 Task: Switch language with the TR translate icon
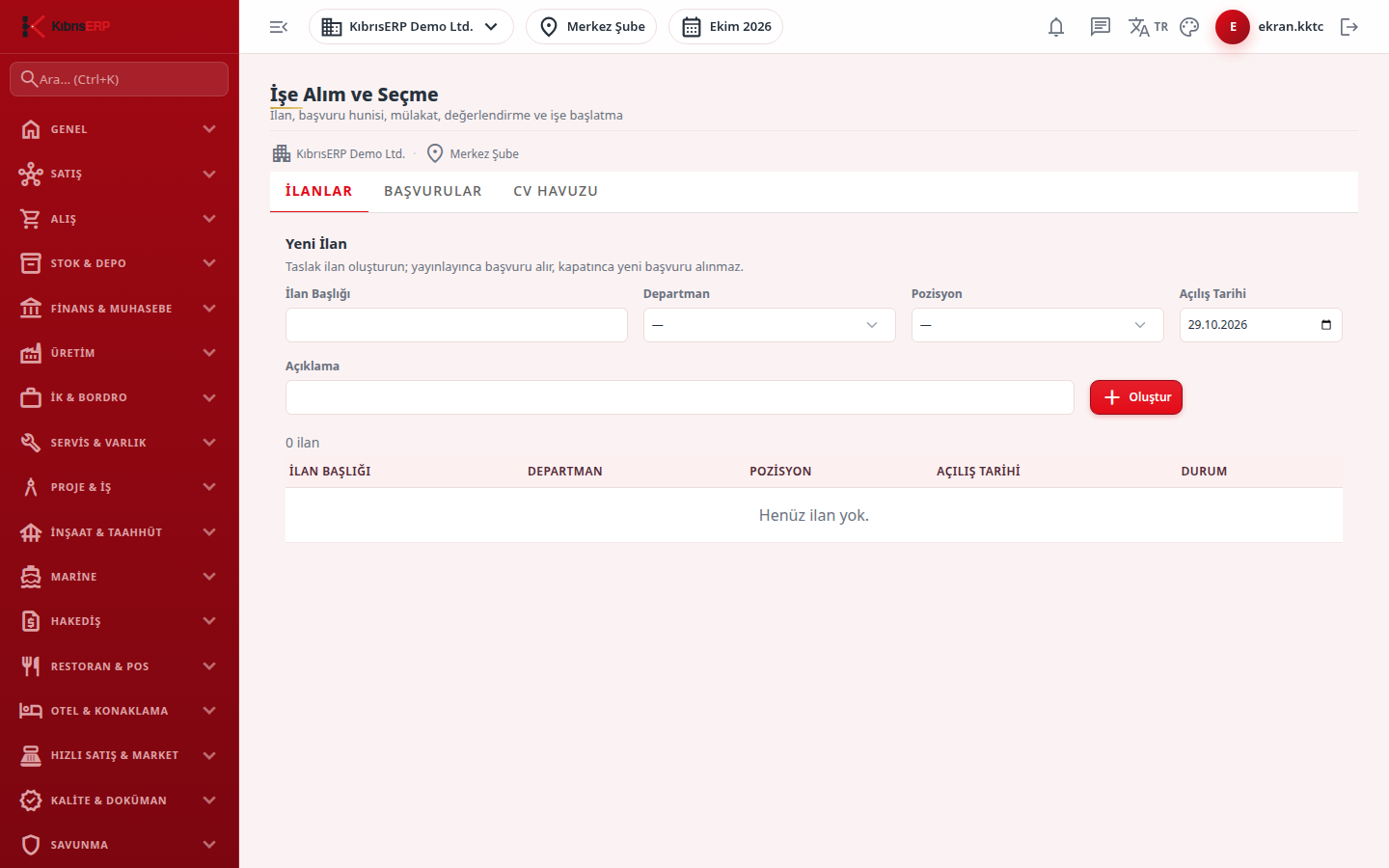coord(1148,27)
